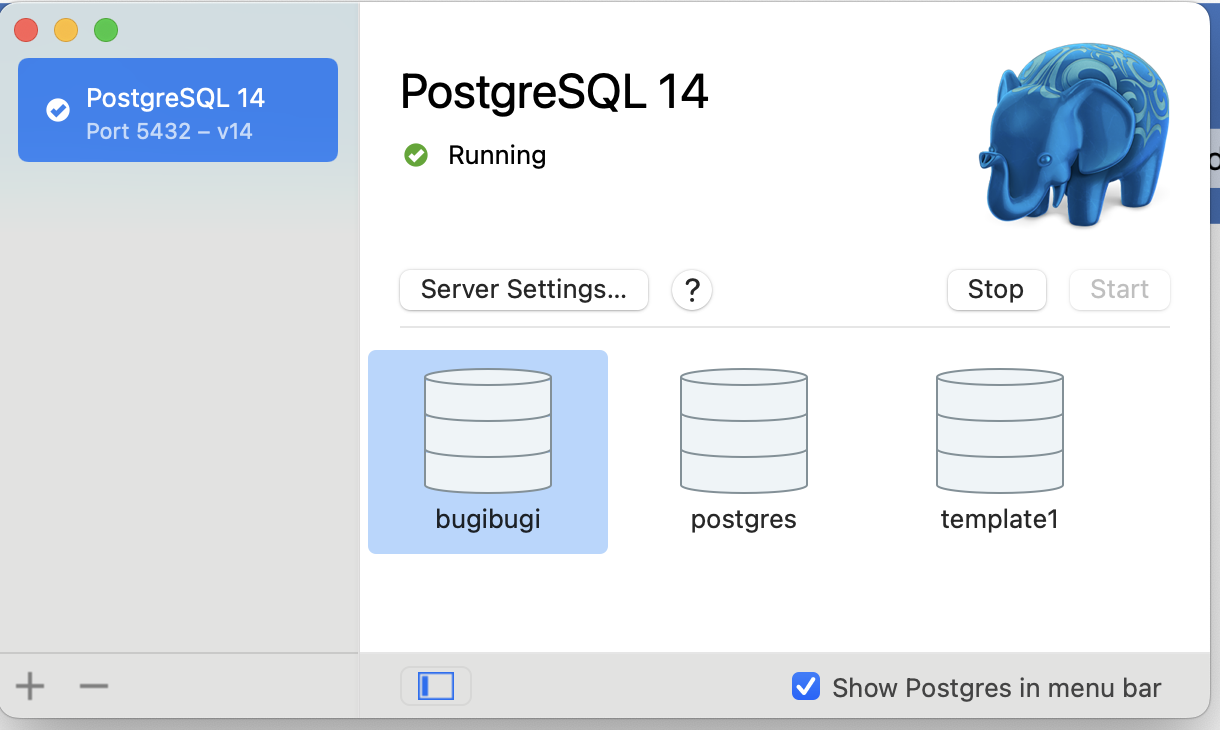Remove selected server with minus button
The image size is (1220, 730).
coord(93,686)
